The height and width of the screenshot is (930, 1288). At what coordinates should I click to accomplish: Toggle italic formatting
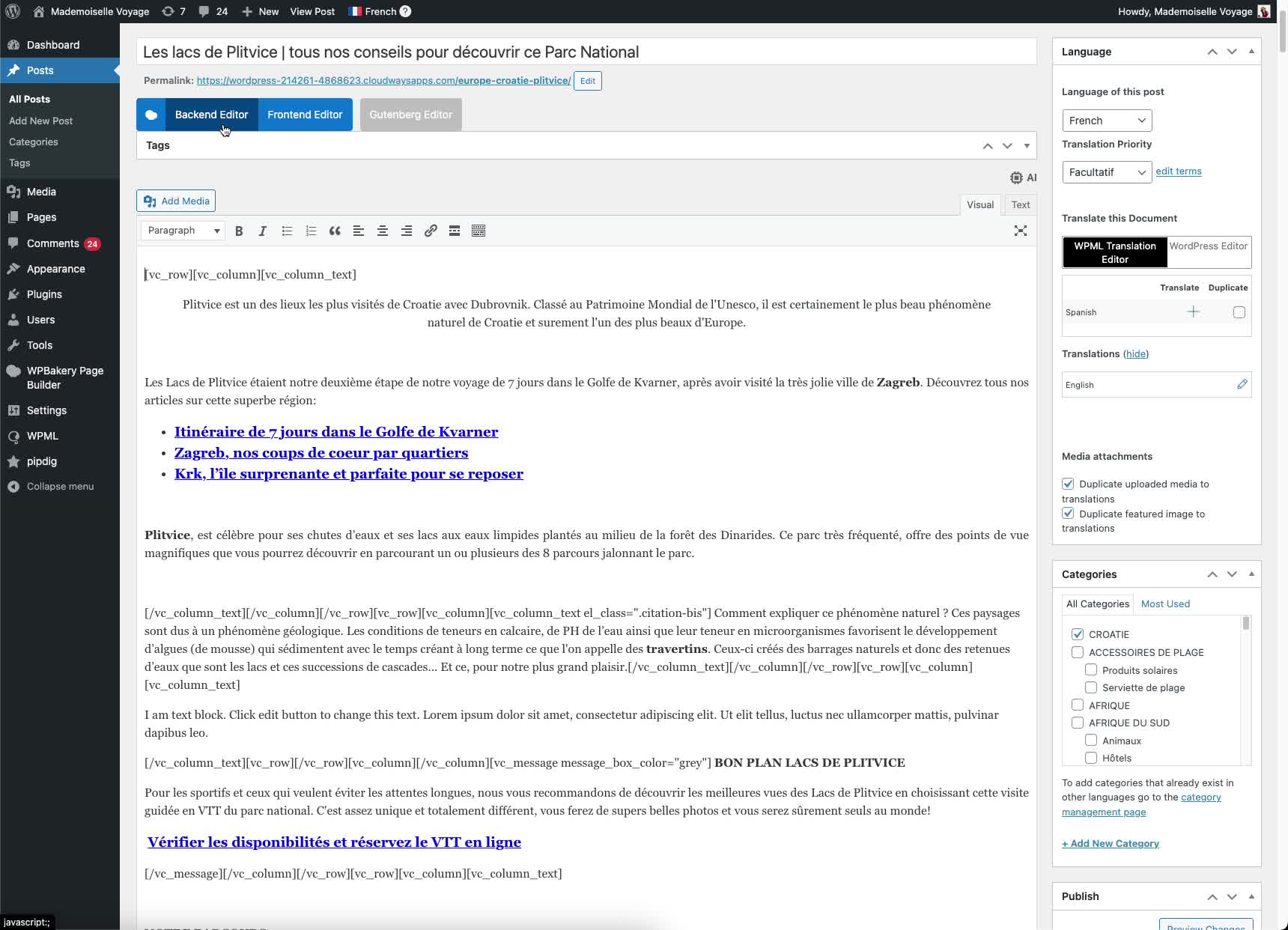click(x=263, y=231)
